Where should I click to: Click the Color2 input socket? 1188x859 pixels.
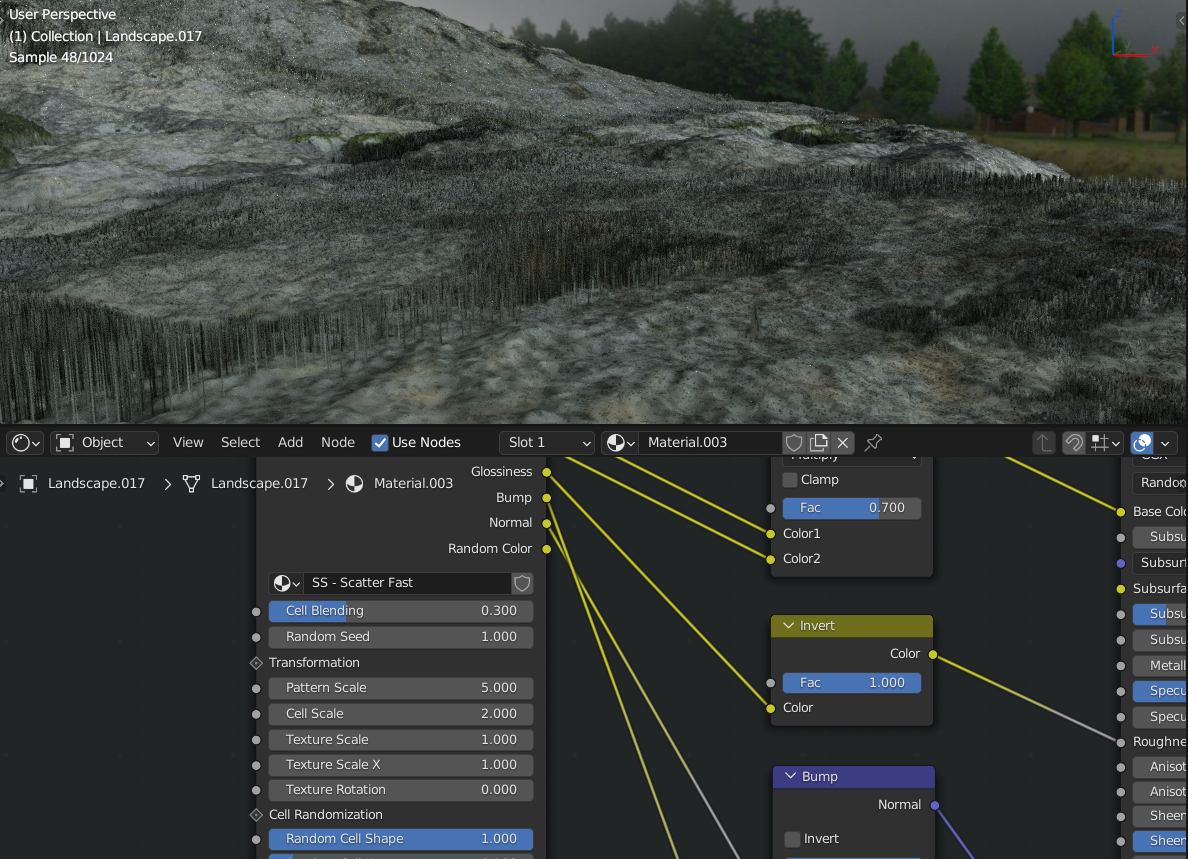coord(771,559)
